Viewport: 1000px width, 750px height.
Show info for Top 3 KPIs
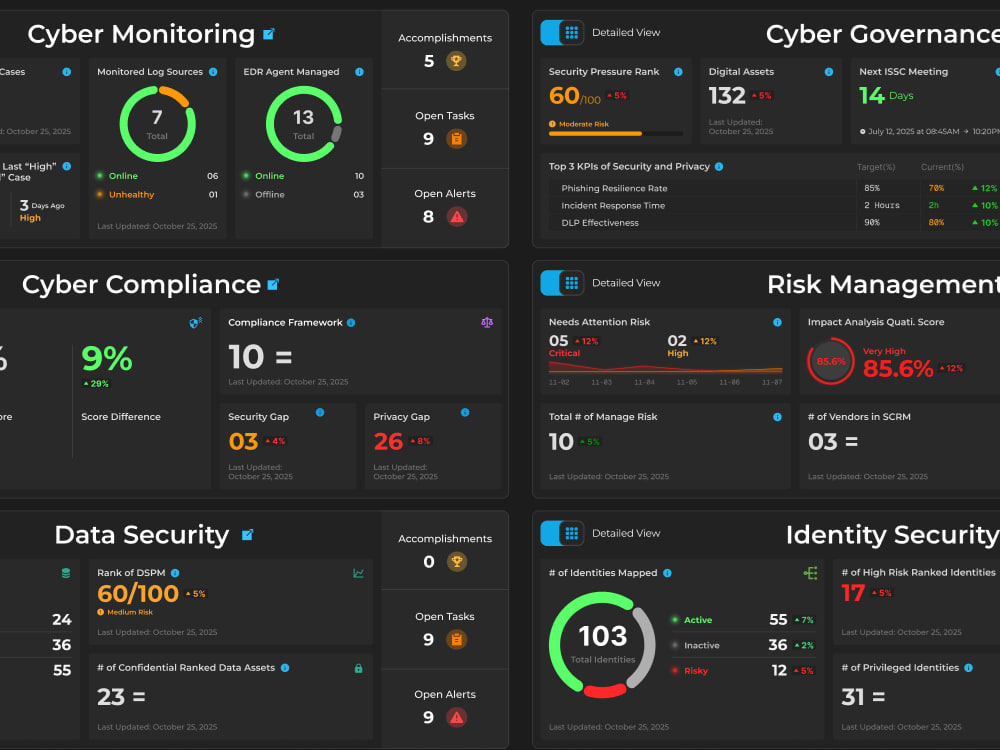pos(719,166)
